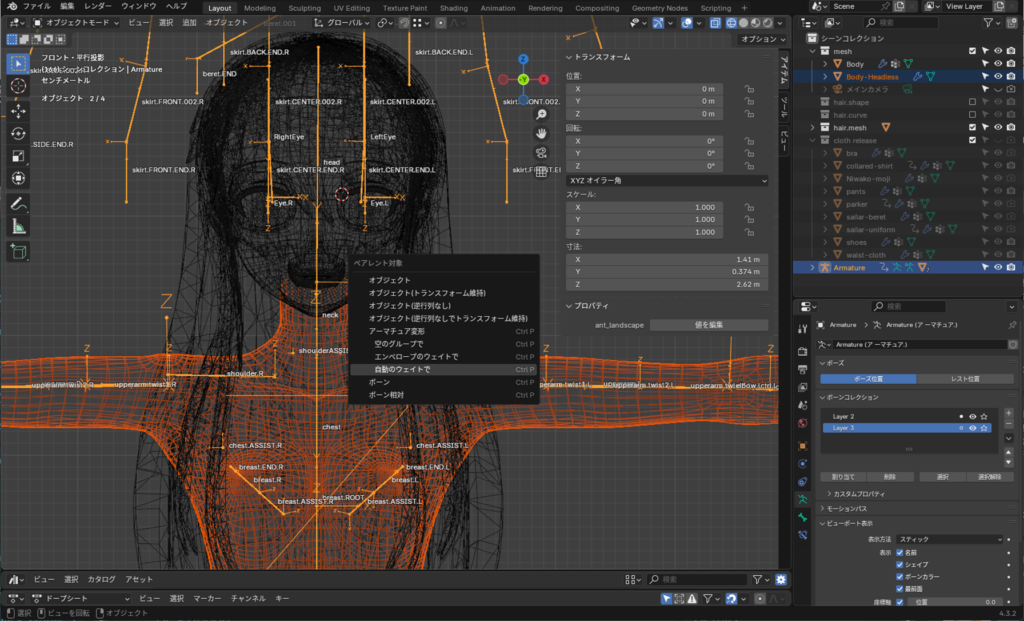
Task: Pick the 3D Cursor tool
Action: 18,86
